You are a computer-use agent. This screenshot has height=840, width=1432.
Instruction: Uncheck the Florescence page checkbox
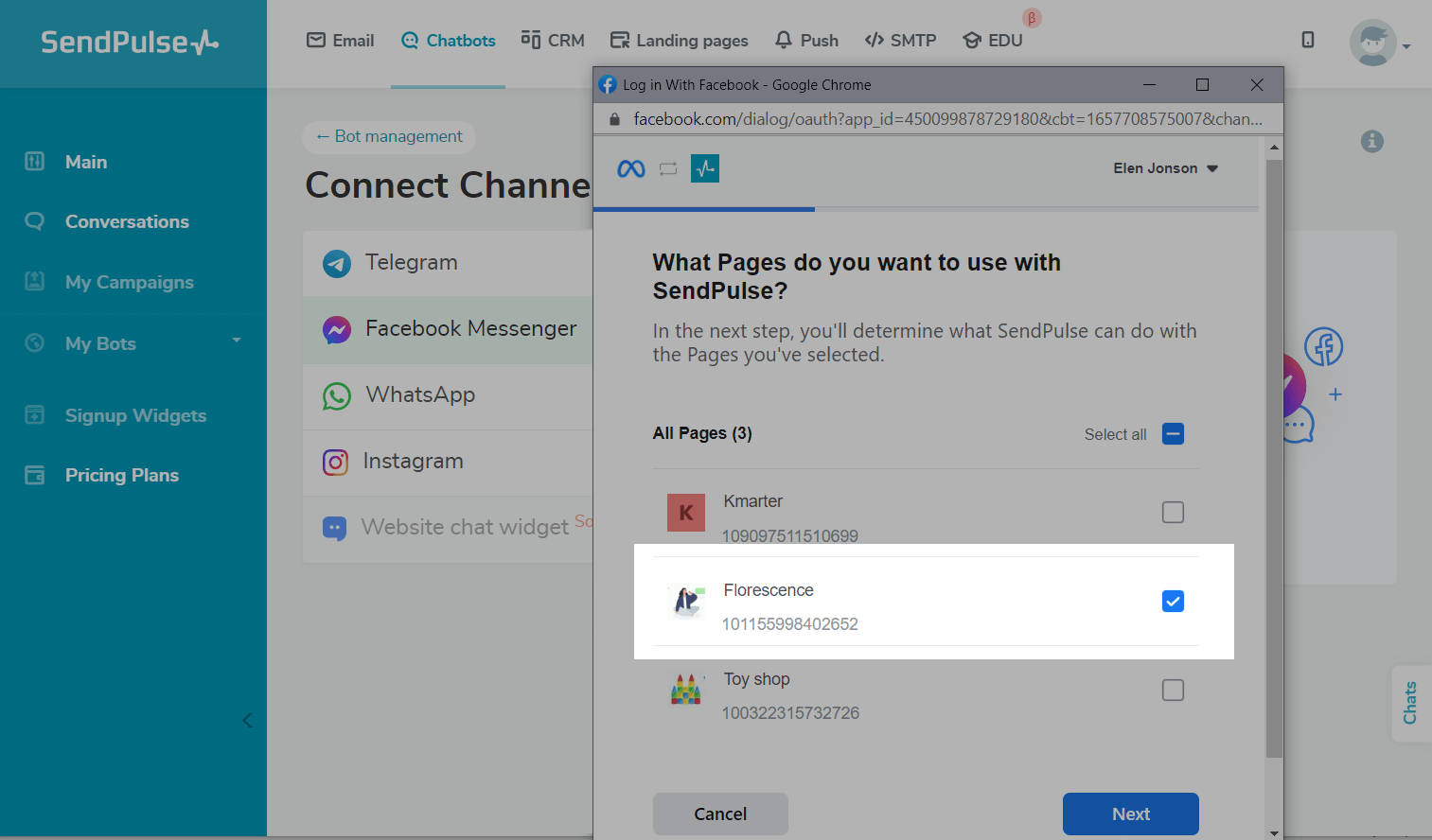[x=1173, y=602]
